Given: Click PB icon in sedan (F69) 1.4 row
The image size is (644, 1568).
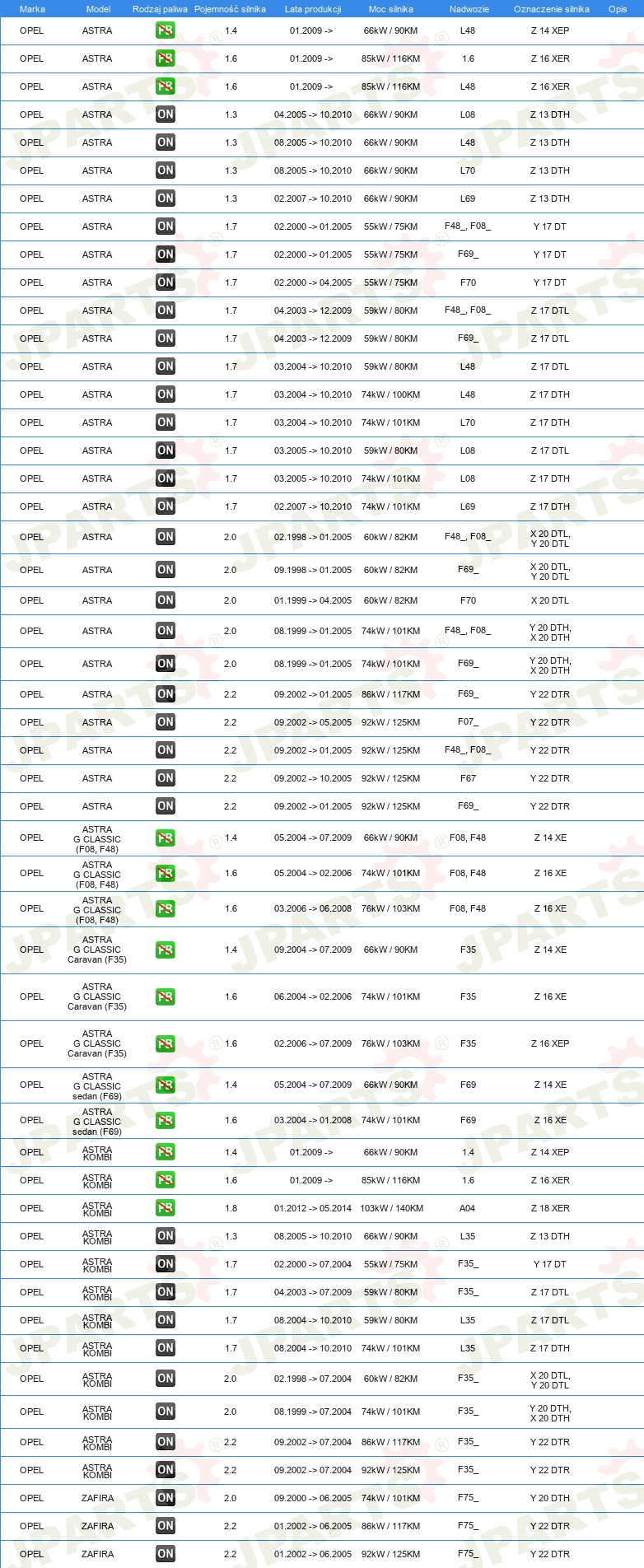Looking at the screenshot, I should (x=166, y=1085).
